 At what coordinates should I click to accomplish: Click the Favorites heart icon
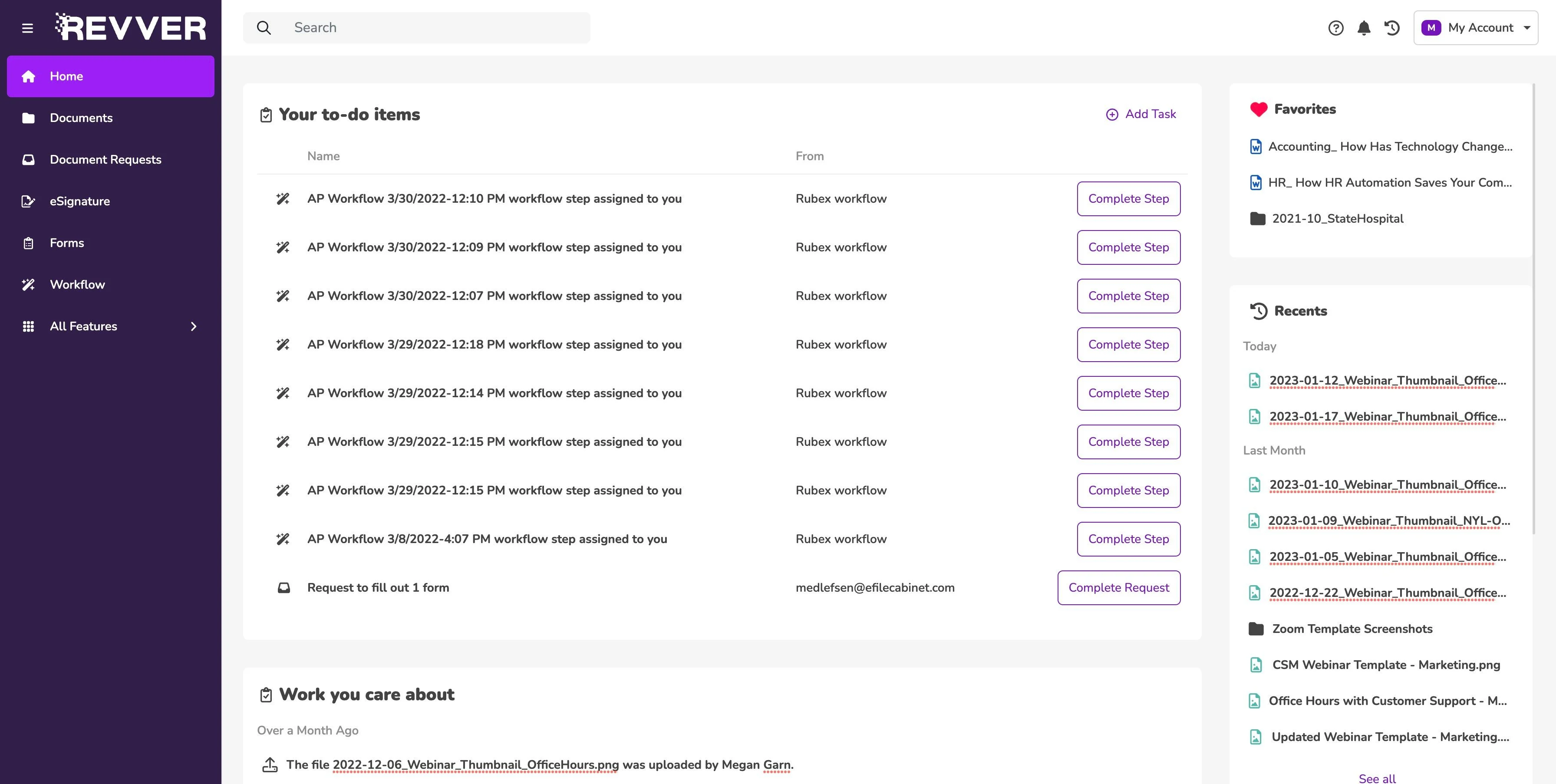(x=1258, y=109)
